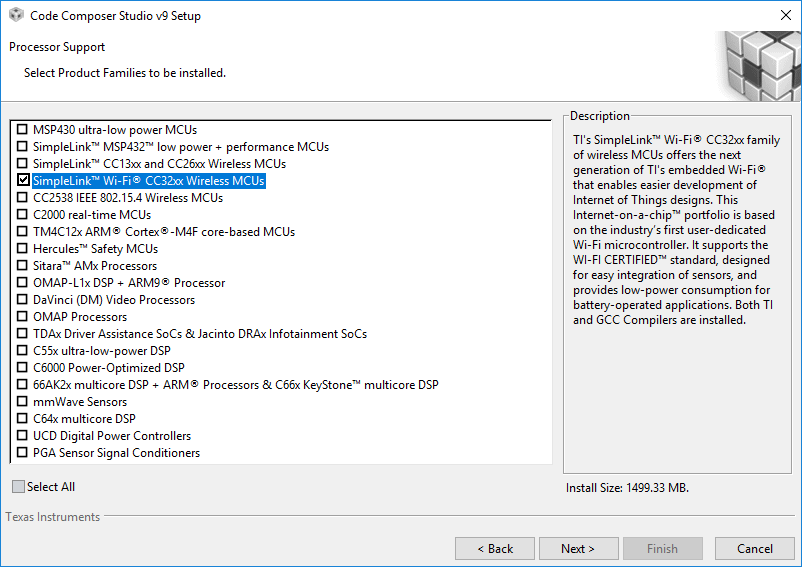Check CC2538 IEEE 802.15.4 Wireless MCUs
Viewport: 802px width, 567px height.
[x=22, y=197]
